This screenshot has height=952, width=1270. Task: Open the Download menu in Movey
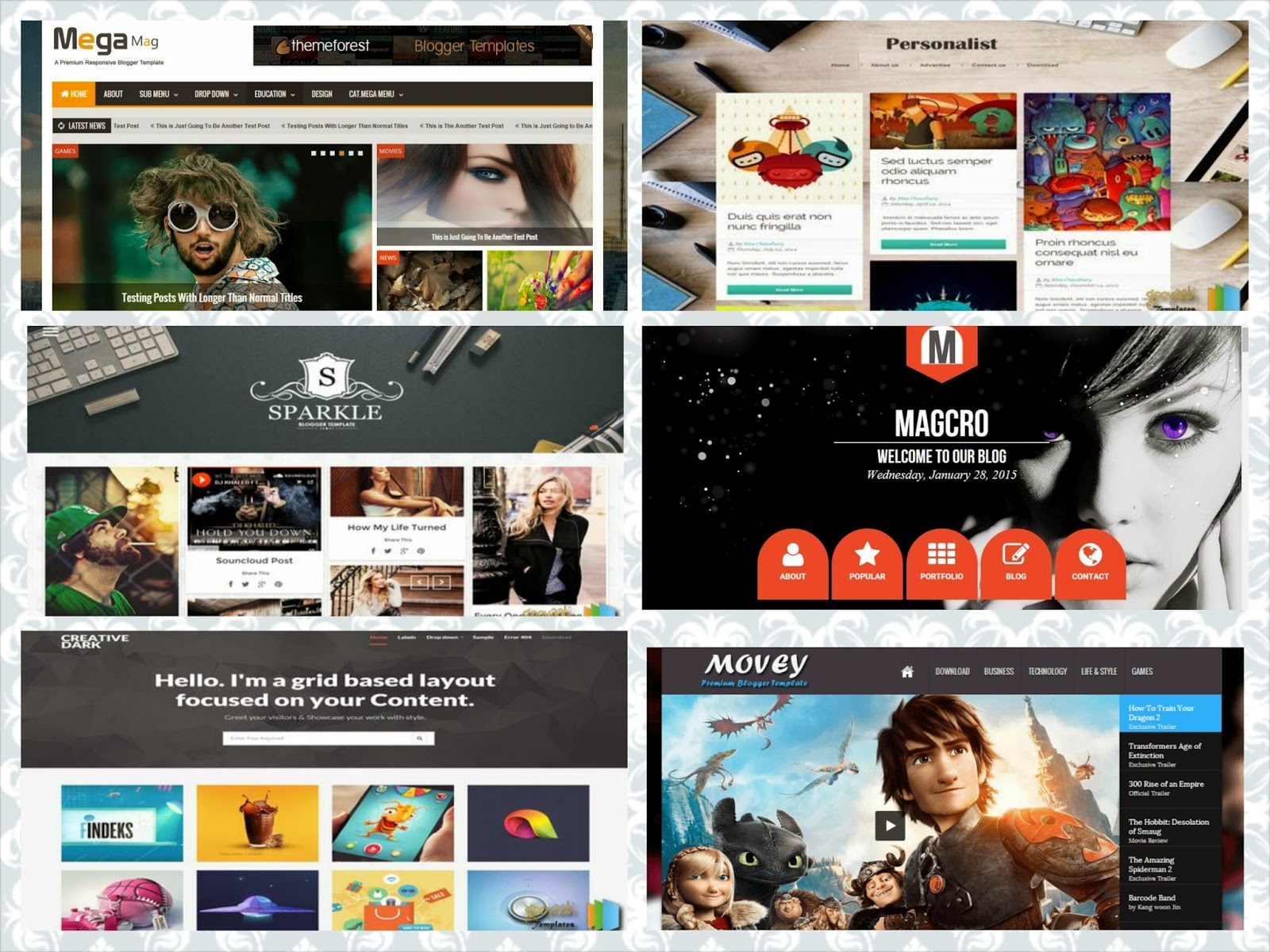tap(952, 671)
